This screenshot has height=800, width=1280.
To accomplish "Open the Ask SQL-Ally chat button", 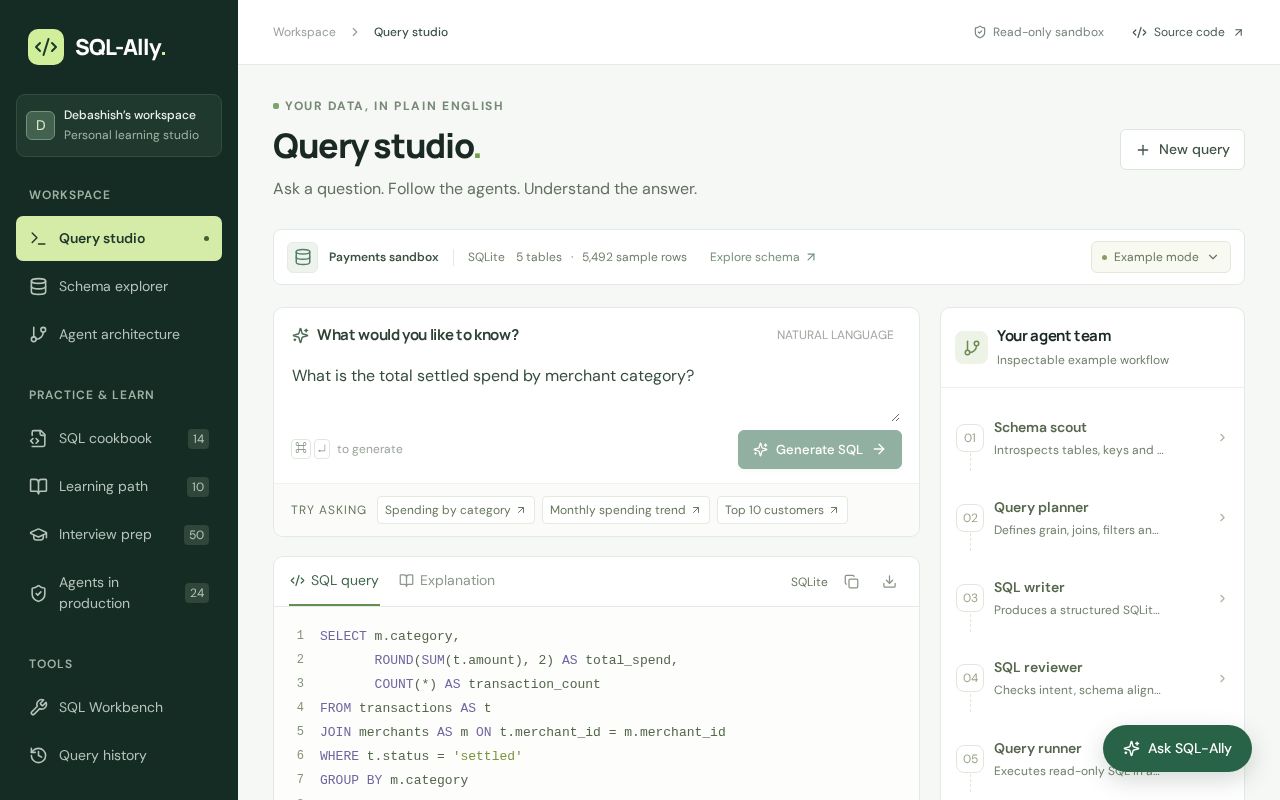I will 1177,748.
